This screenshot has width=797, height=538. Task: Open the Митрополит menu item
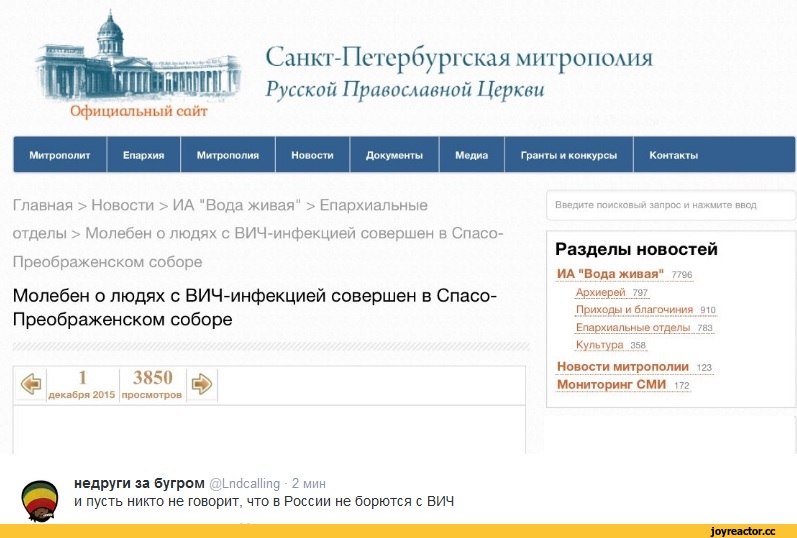coord(60,155)
